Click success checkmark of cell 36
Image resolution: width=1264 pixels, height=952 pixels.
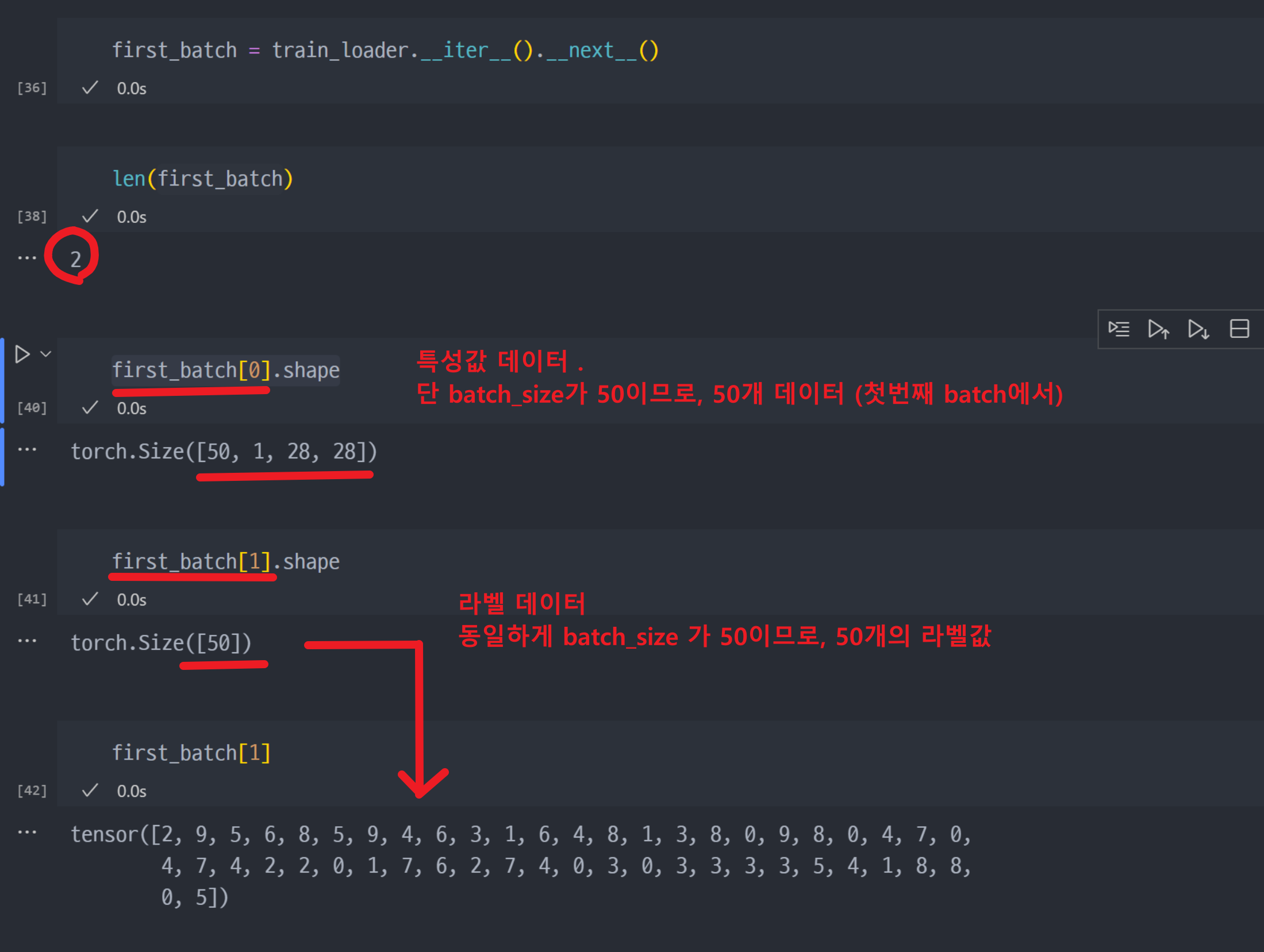[x=90, y=88]
